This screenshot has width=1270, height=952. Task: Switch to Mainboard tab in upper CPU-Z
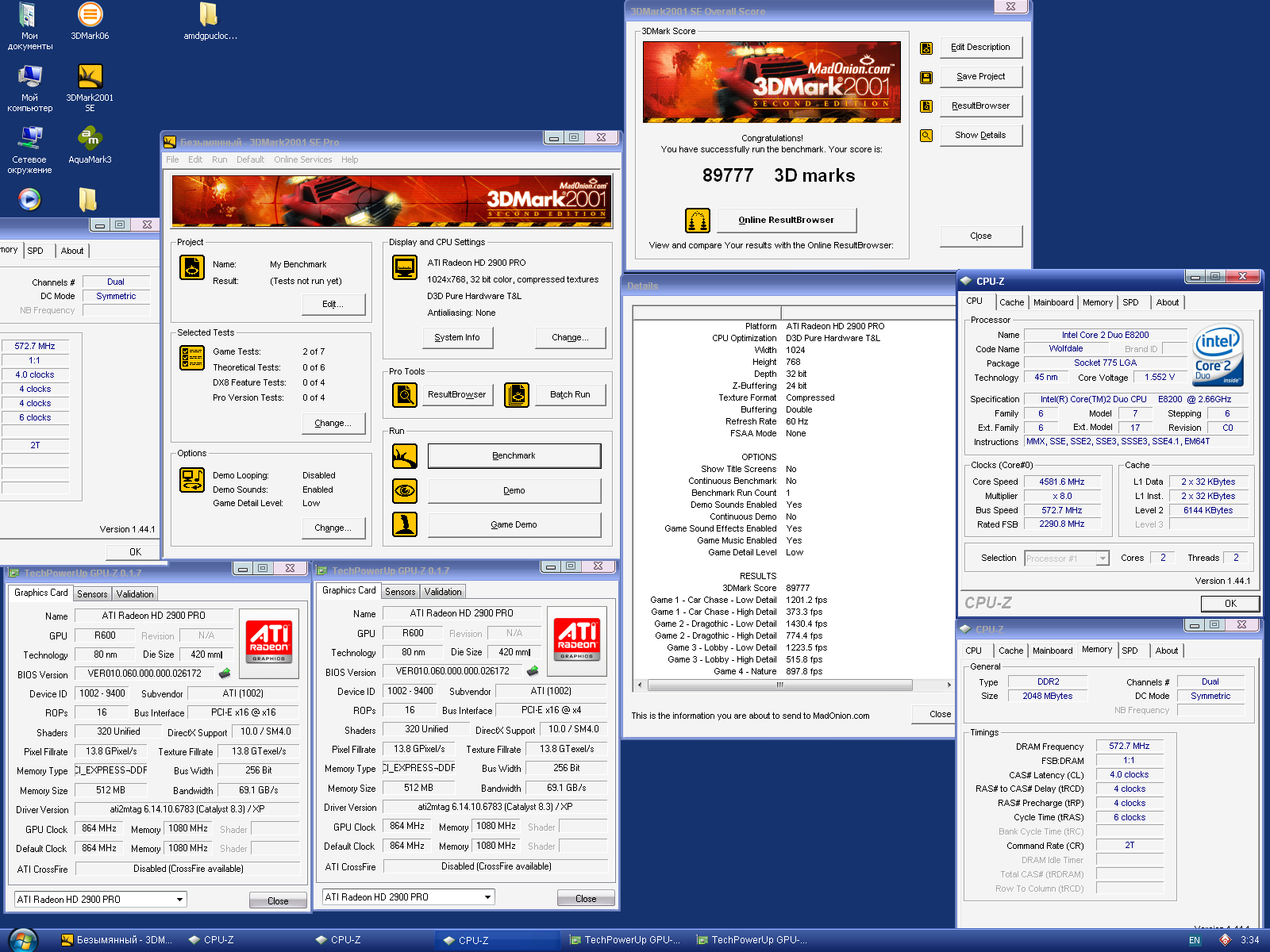[1053, 302]
